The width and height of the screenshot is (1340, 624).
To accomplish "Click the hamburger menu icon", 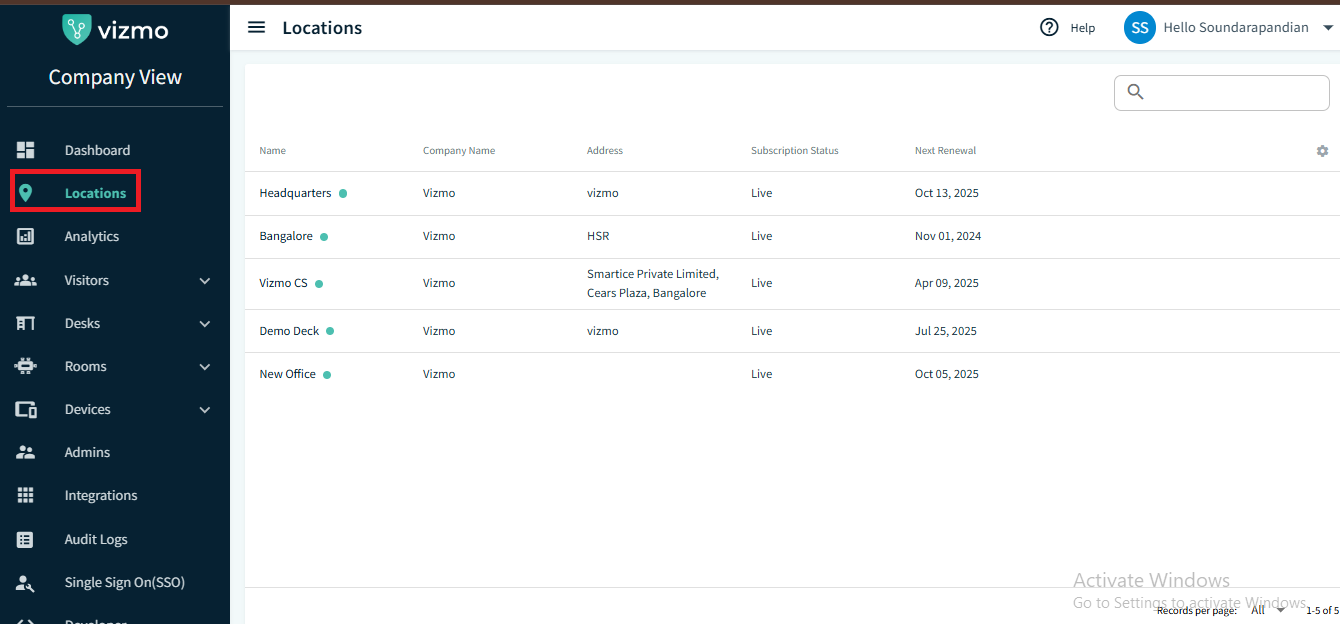I will 256,28.
